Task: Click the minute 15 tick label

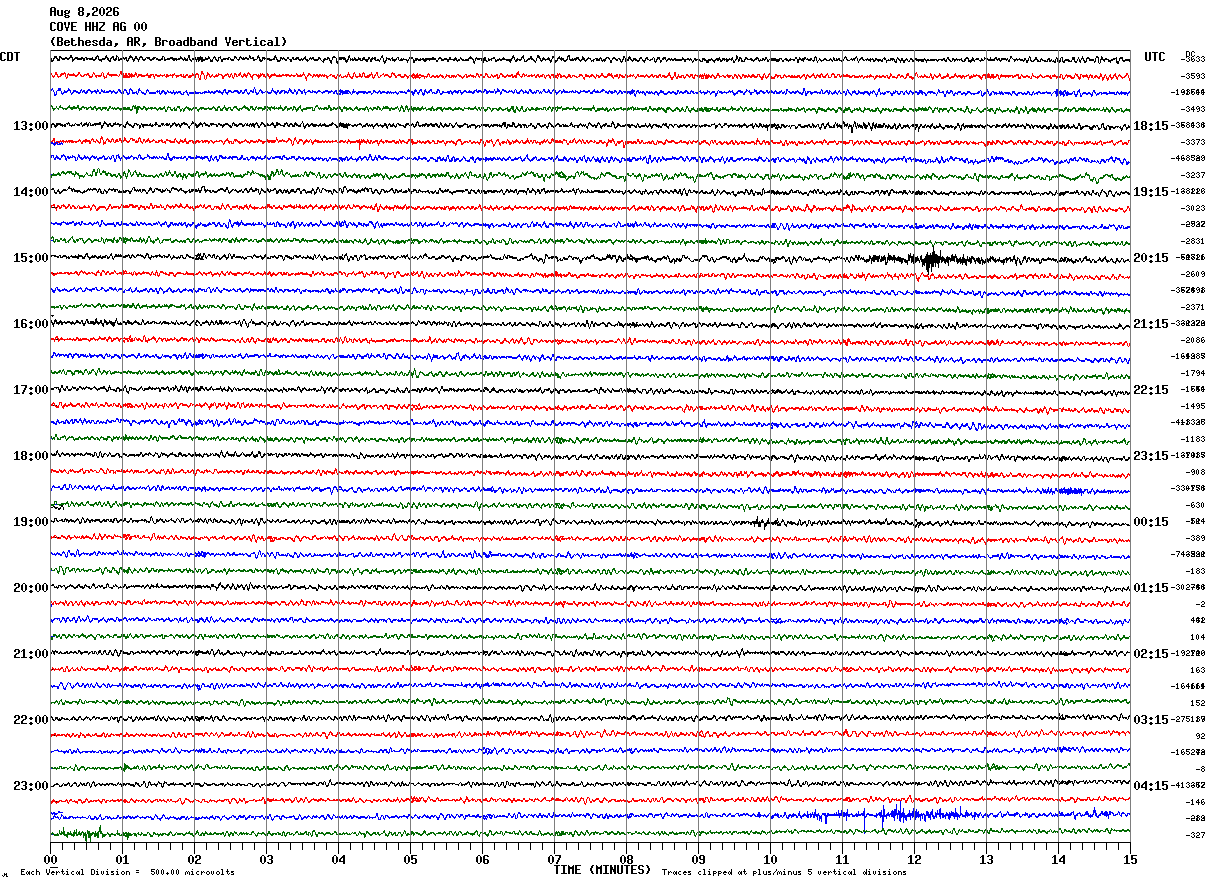Action: click(x=1130, y=859)
